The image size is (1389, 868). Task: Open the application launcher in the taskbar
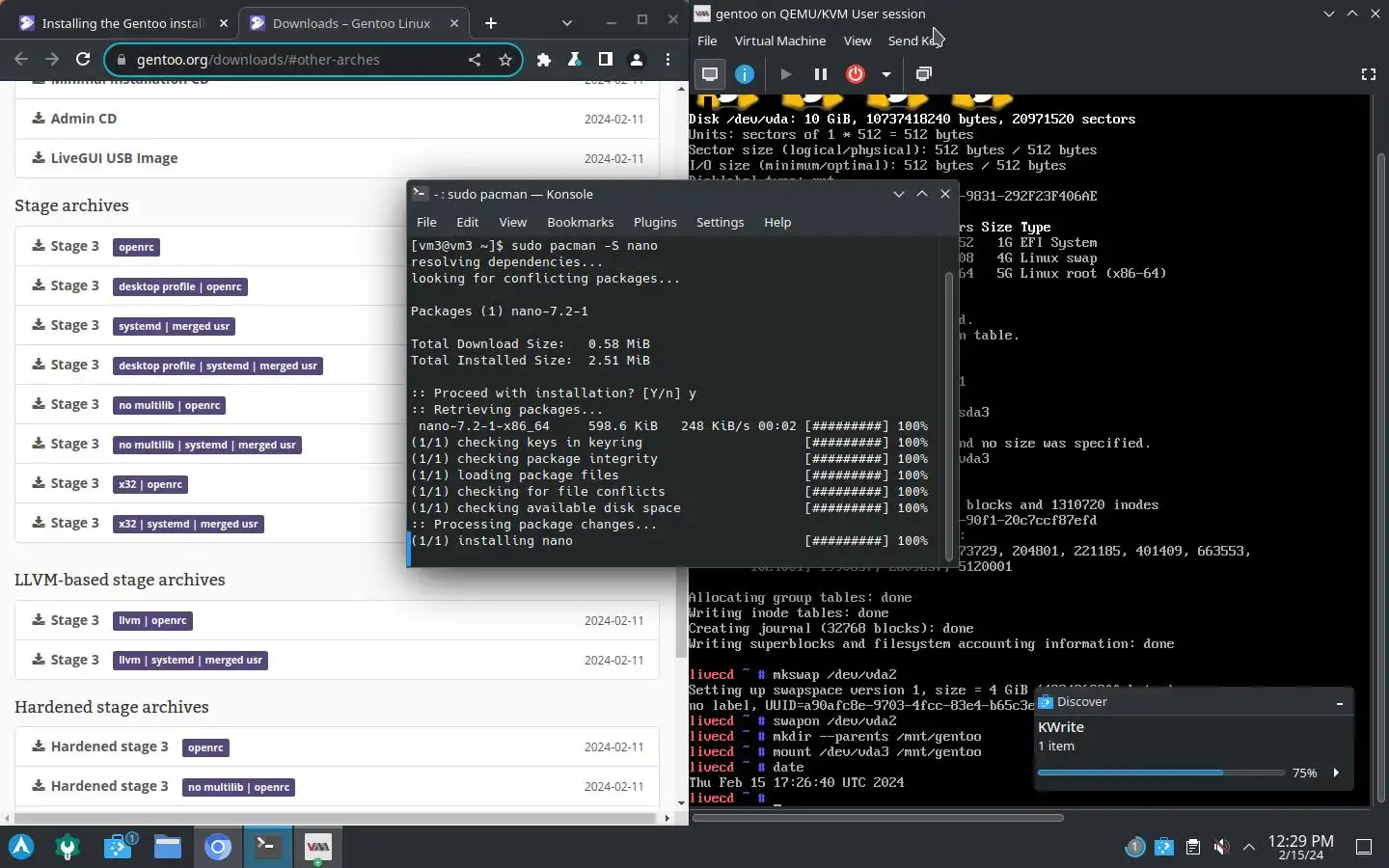21,847
